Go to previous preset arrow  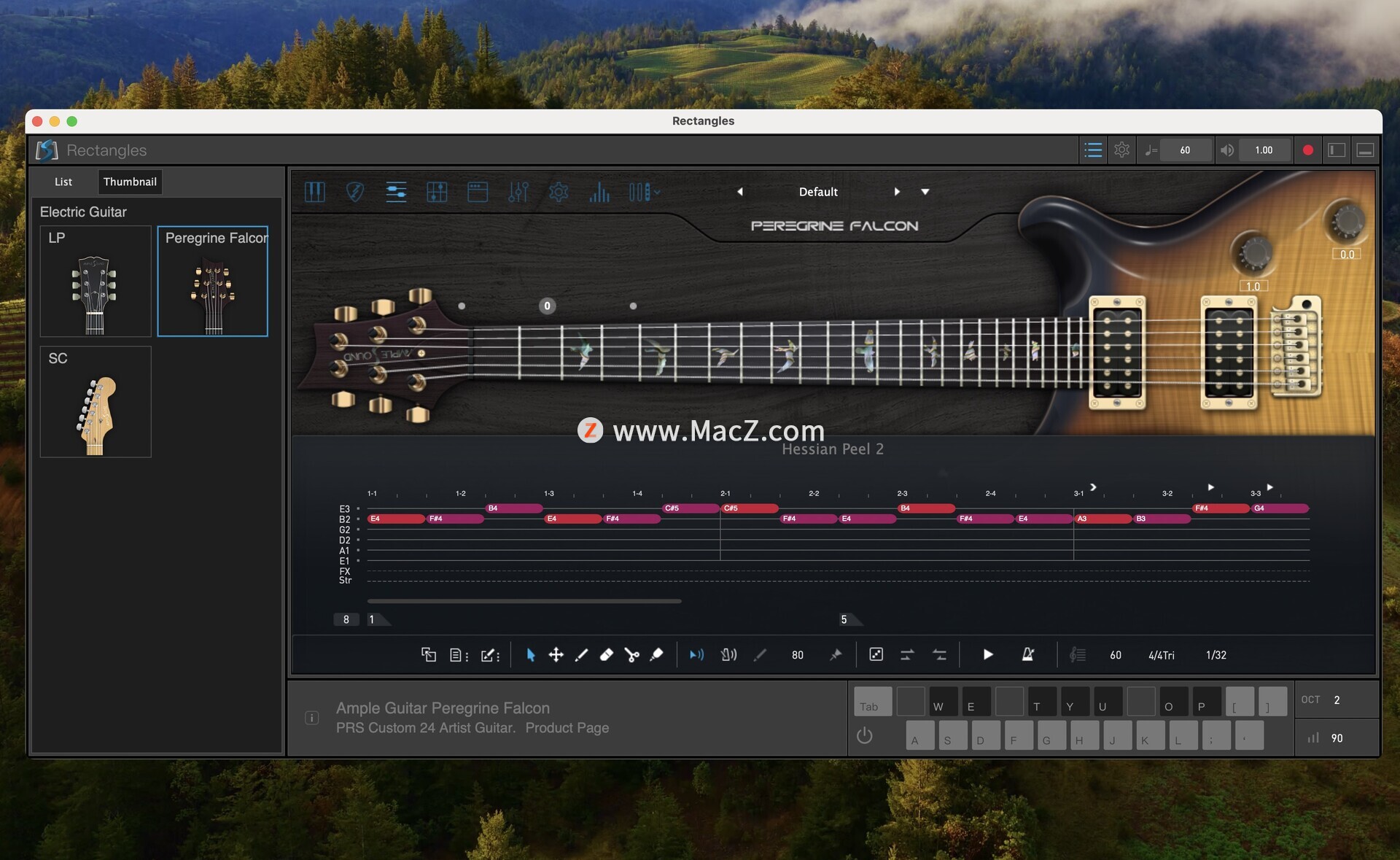click(739, 192)
